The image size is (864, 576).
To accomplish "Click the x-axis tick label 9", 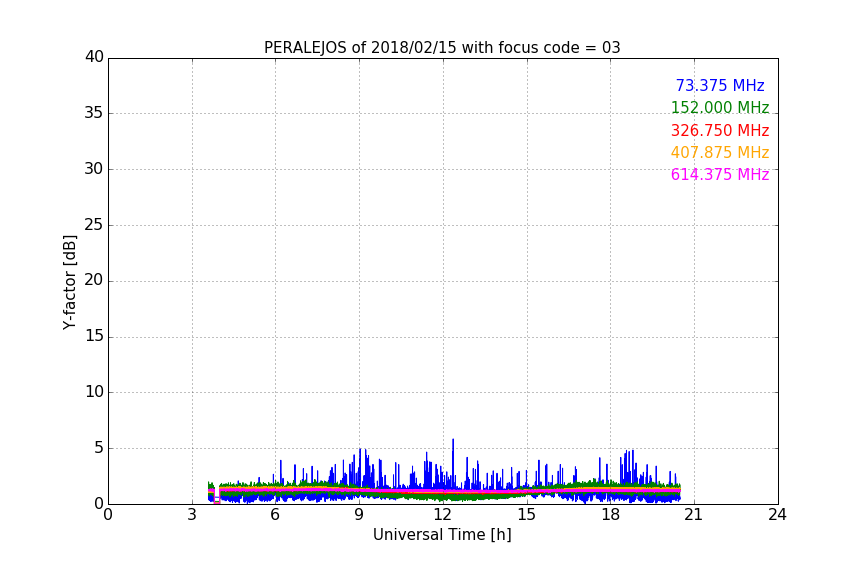I will point(359,515).
